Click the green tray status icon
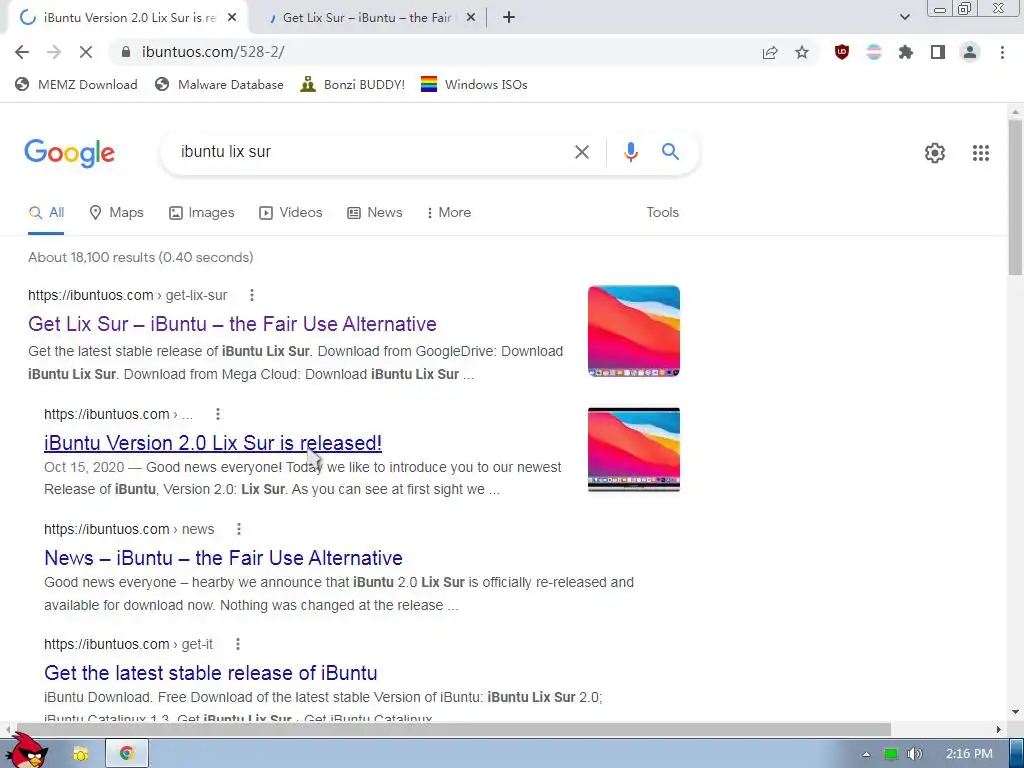The width and height of the screenshot is (1024, 768). pos(891,754)
